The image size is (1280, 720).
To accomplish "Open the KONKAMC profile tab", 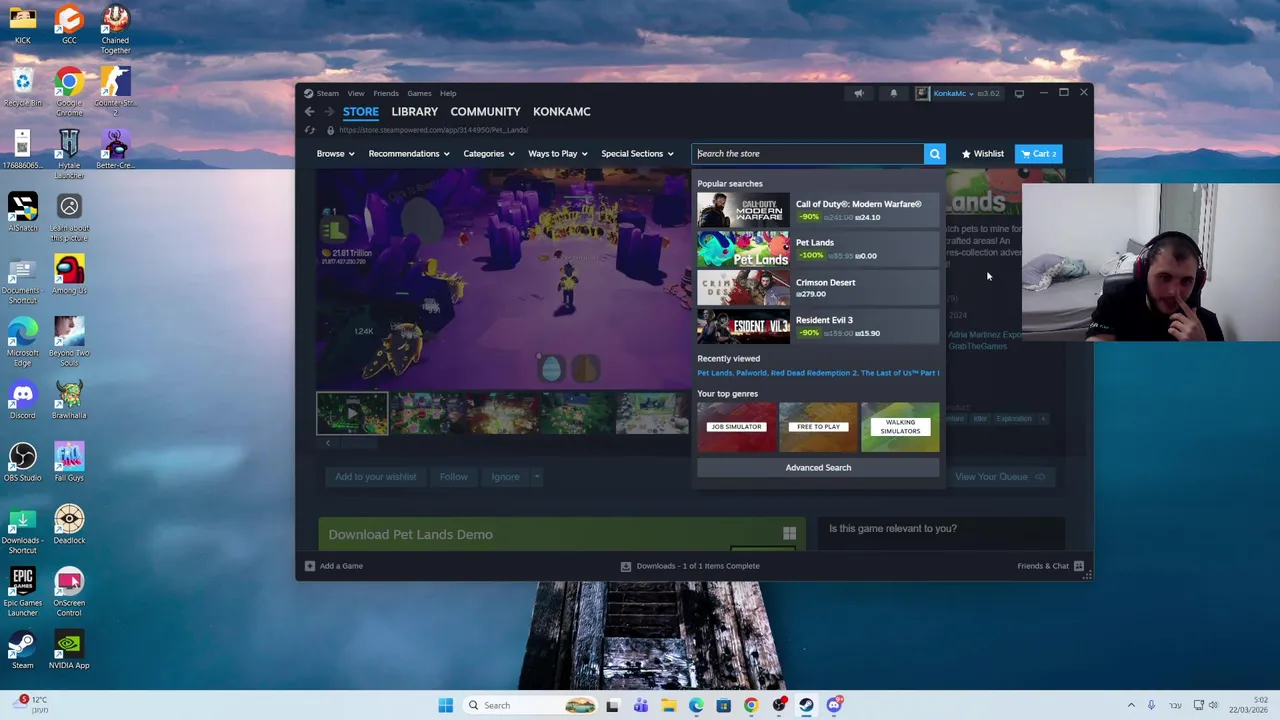I will 561,112.
